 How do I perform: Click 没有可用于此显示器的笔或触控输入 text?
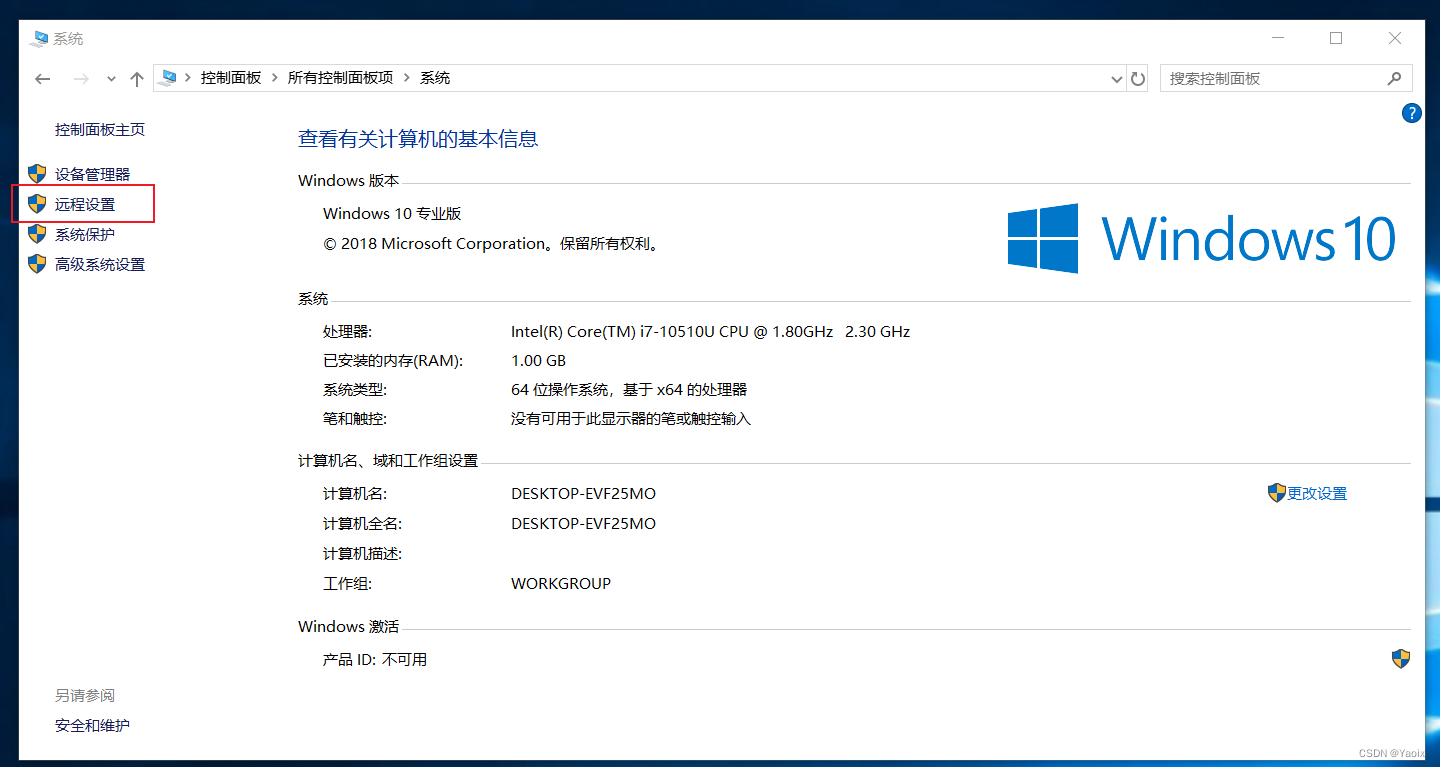pyautogui.click(x=631, y=418)
